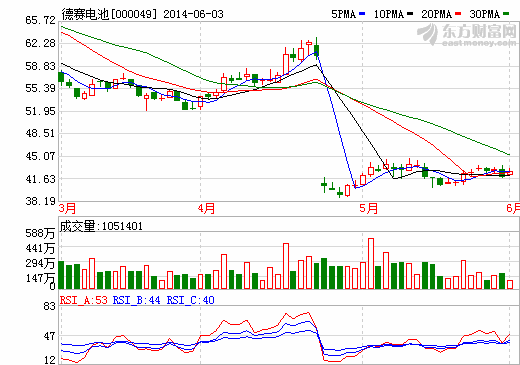Select the stock title 德赛电池[000049]
This screenshot has width=520, height=365.
(109, 14)
